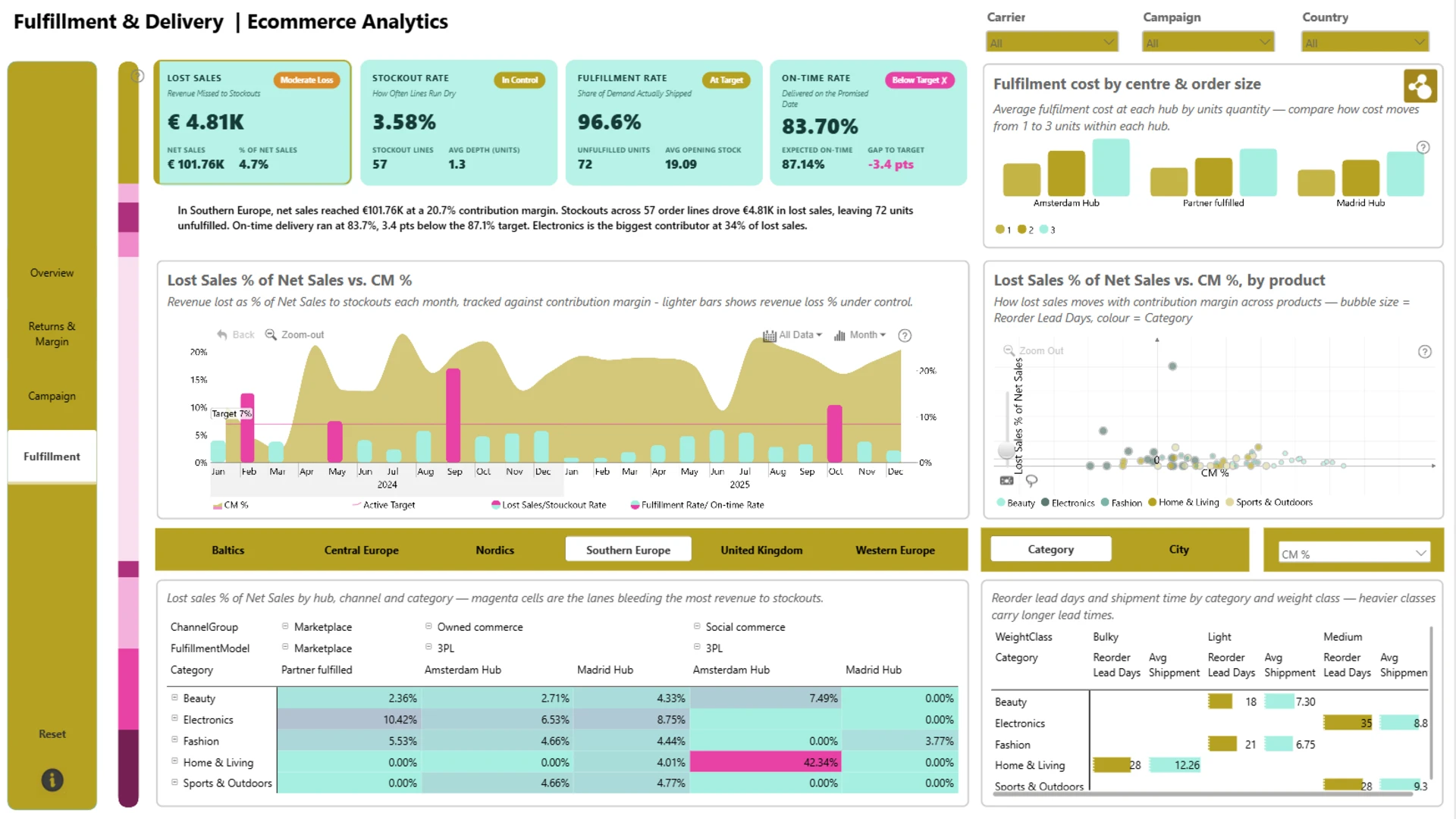The width and height of the screenshot is (1456, 819).
Task: Select the Nordics region tab
Action: point(495,550)
